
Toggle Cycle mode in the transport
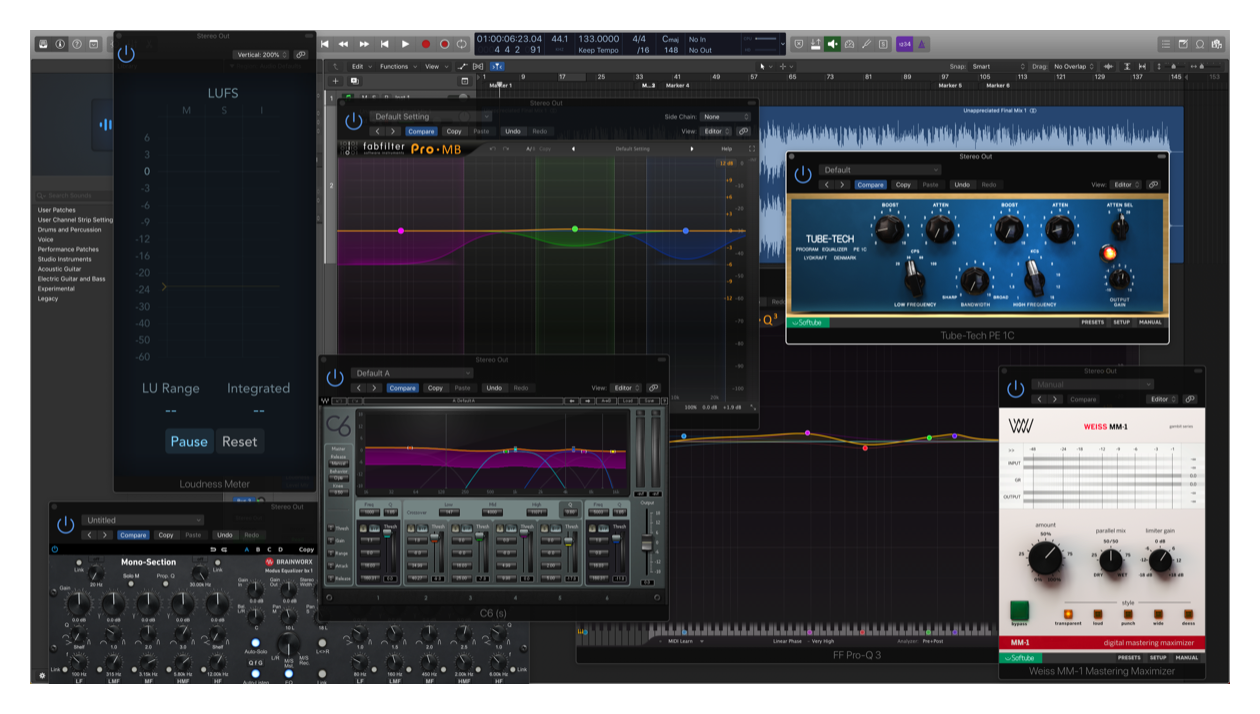[461, 44]
